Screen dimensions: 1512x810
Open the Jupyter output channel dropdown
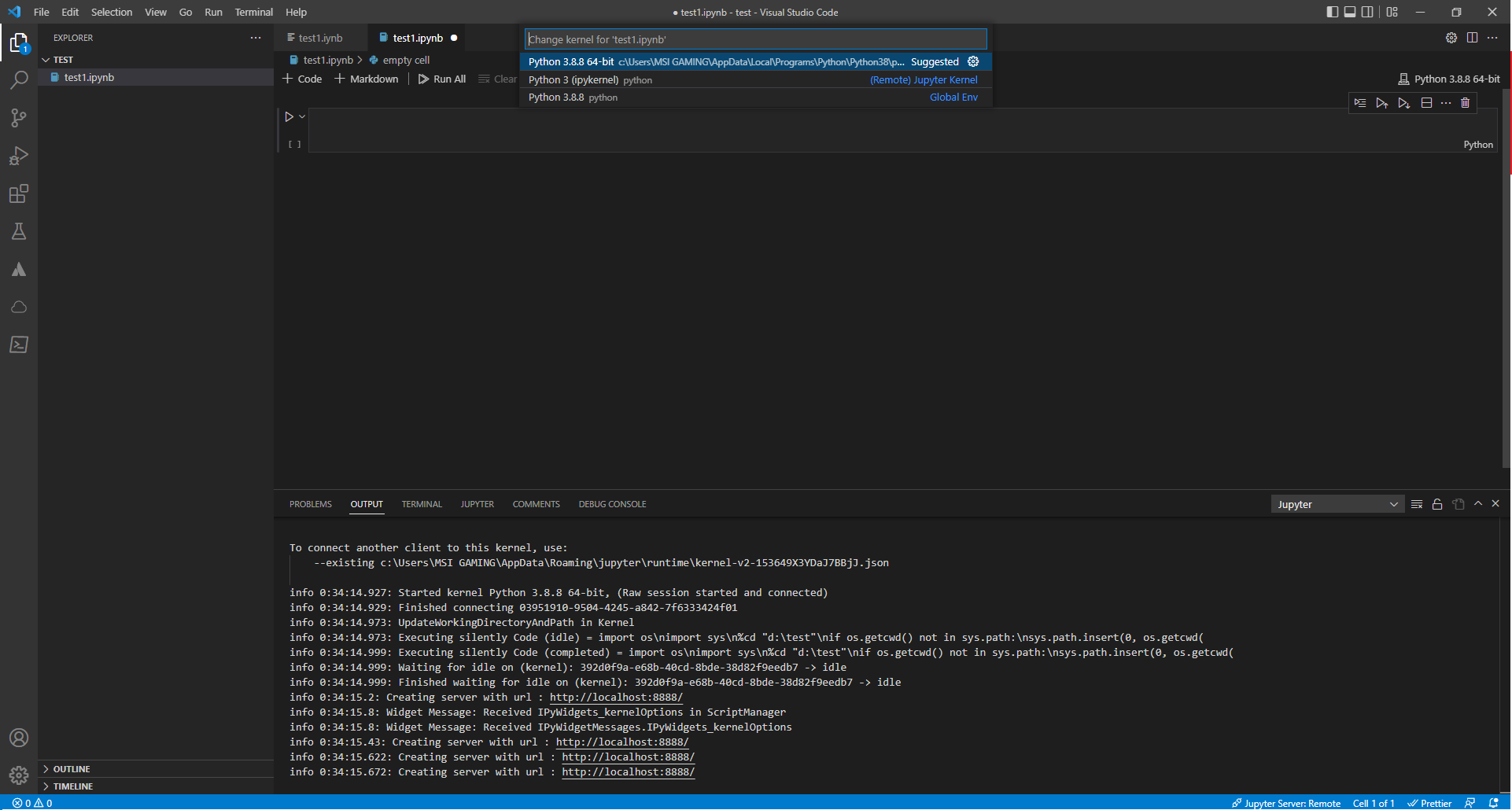click(x=1337, y=503)
